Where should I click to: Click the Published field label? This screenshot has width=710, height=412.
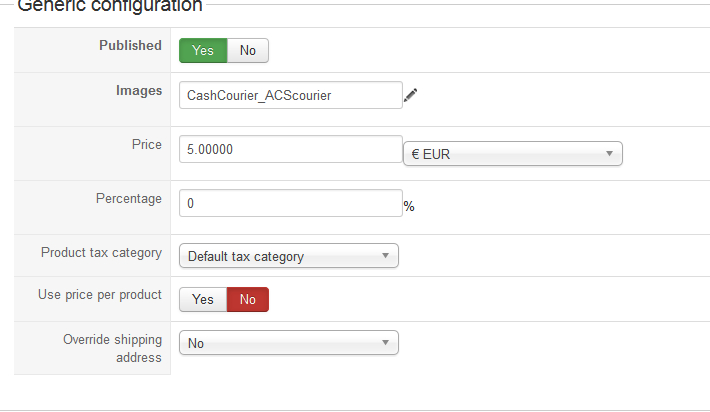(130, 45)
